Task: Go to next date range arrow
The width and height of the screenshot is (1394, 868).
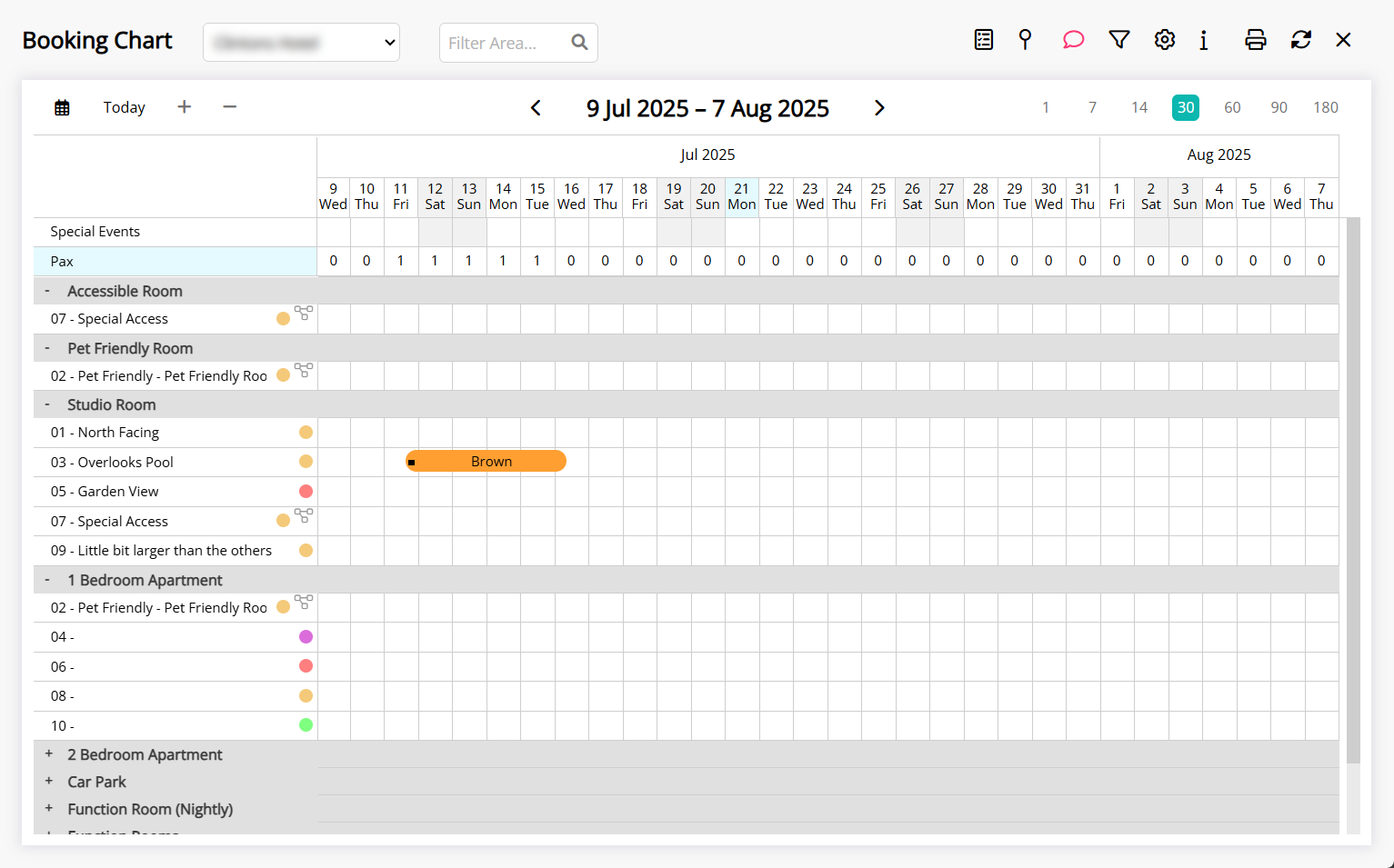Action: pyautogui.click(x=879, y=108)
